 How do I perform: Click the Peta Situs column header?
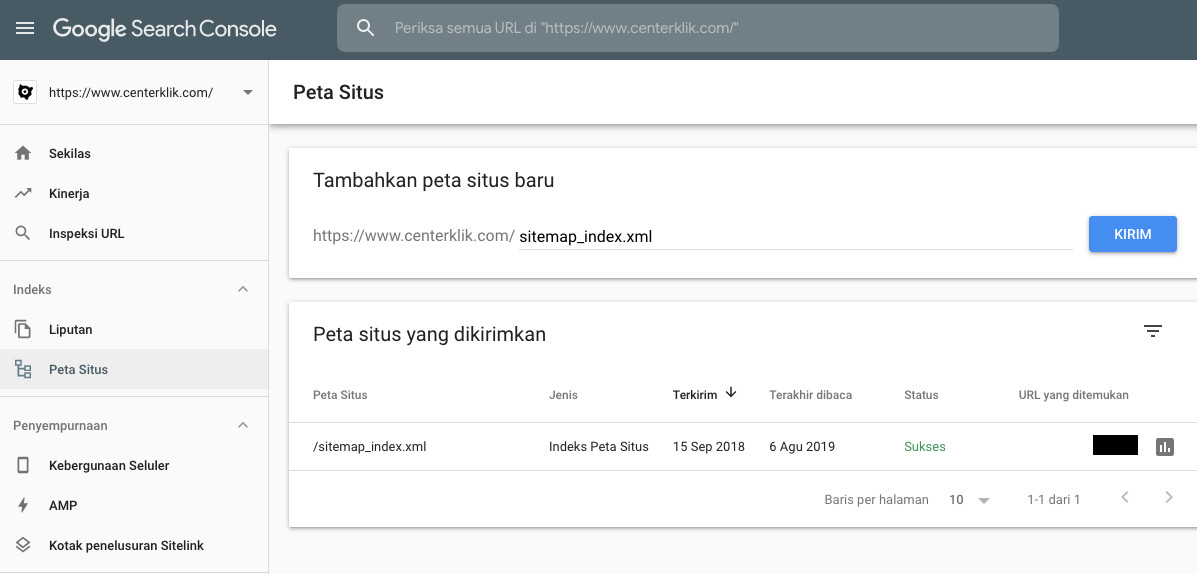coord(340,395)
